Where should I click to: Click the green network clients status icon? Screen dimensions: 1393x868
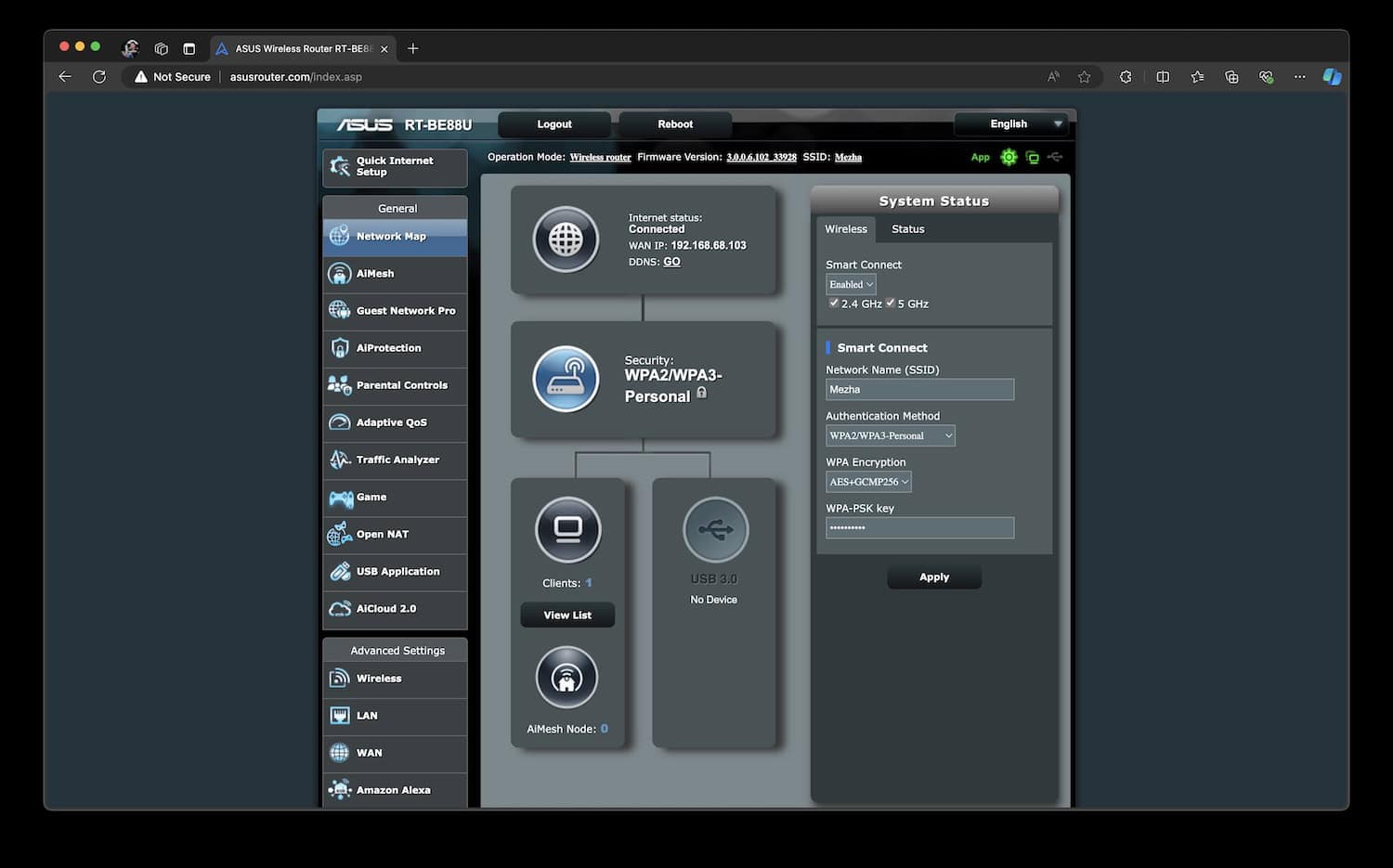(x=1032, y=158)
